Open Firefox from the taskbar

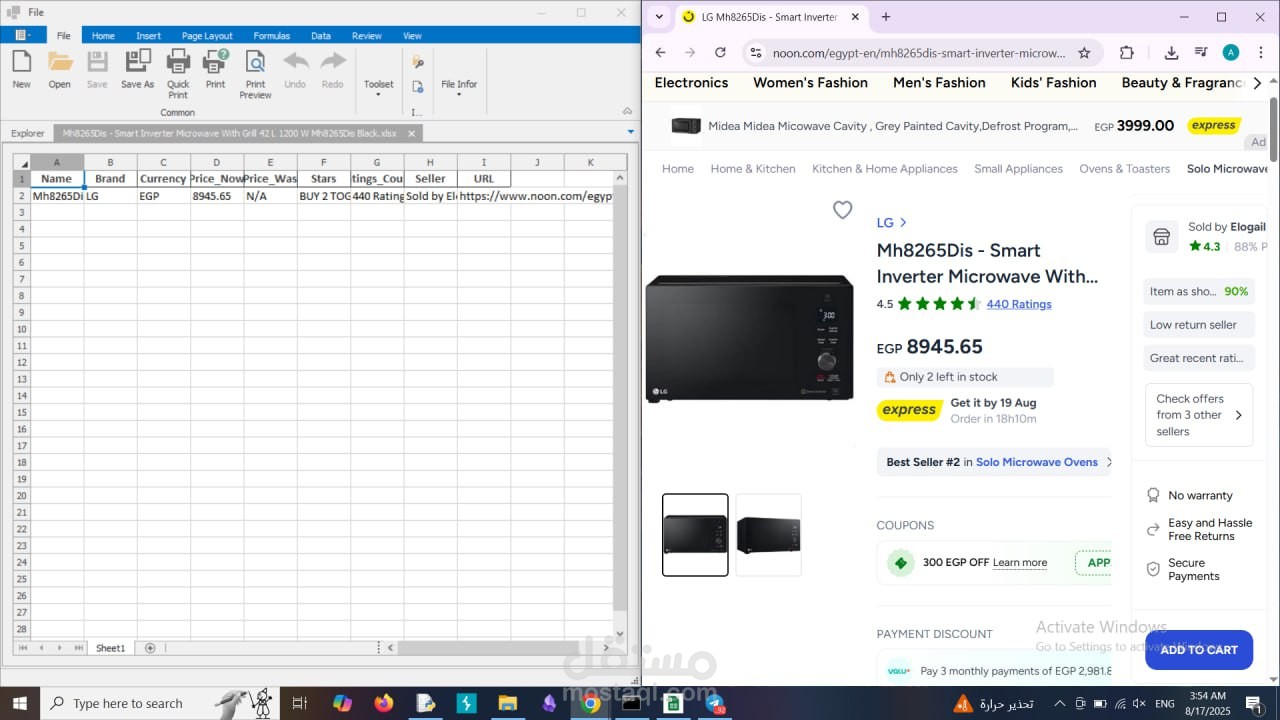coord(384,703)
